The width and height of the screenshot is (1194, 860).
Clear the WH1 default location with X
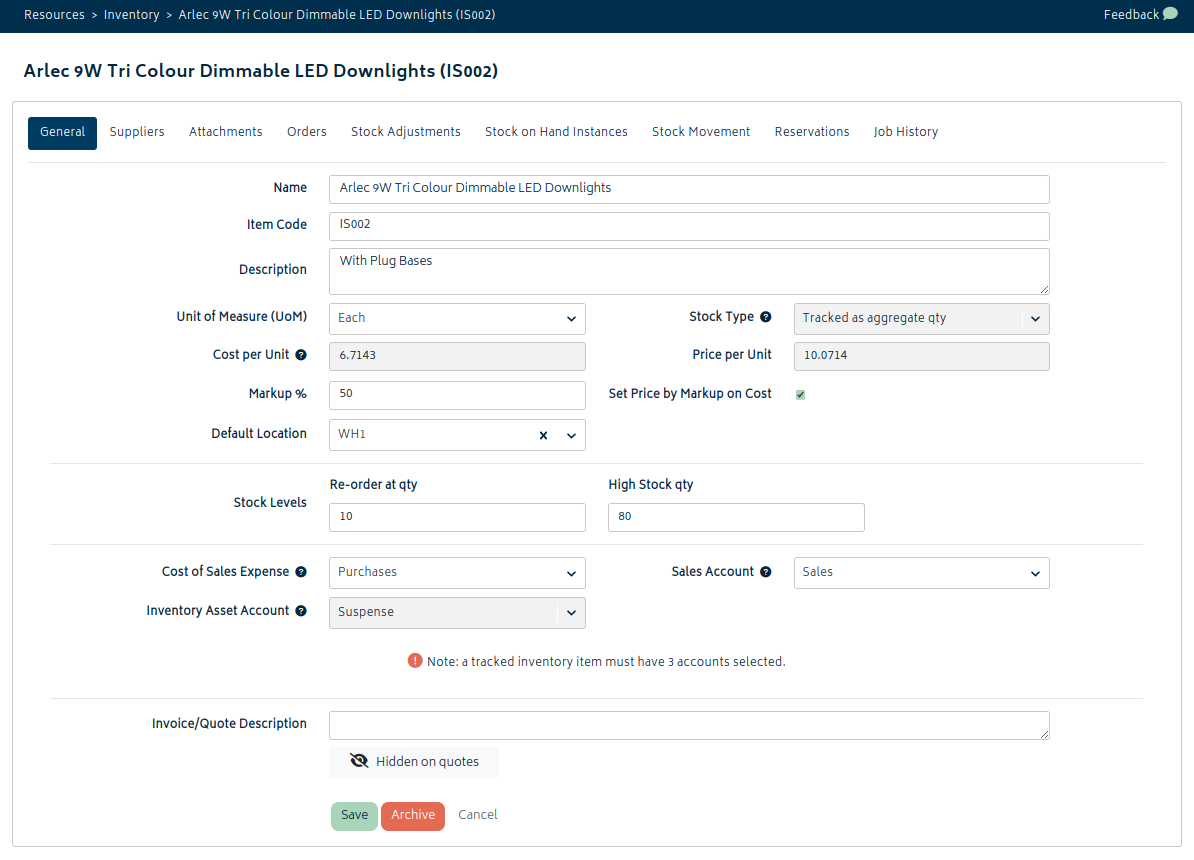point(543,436)
